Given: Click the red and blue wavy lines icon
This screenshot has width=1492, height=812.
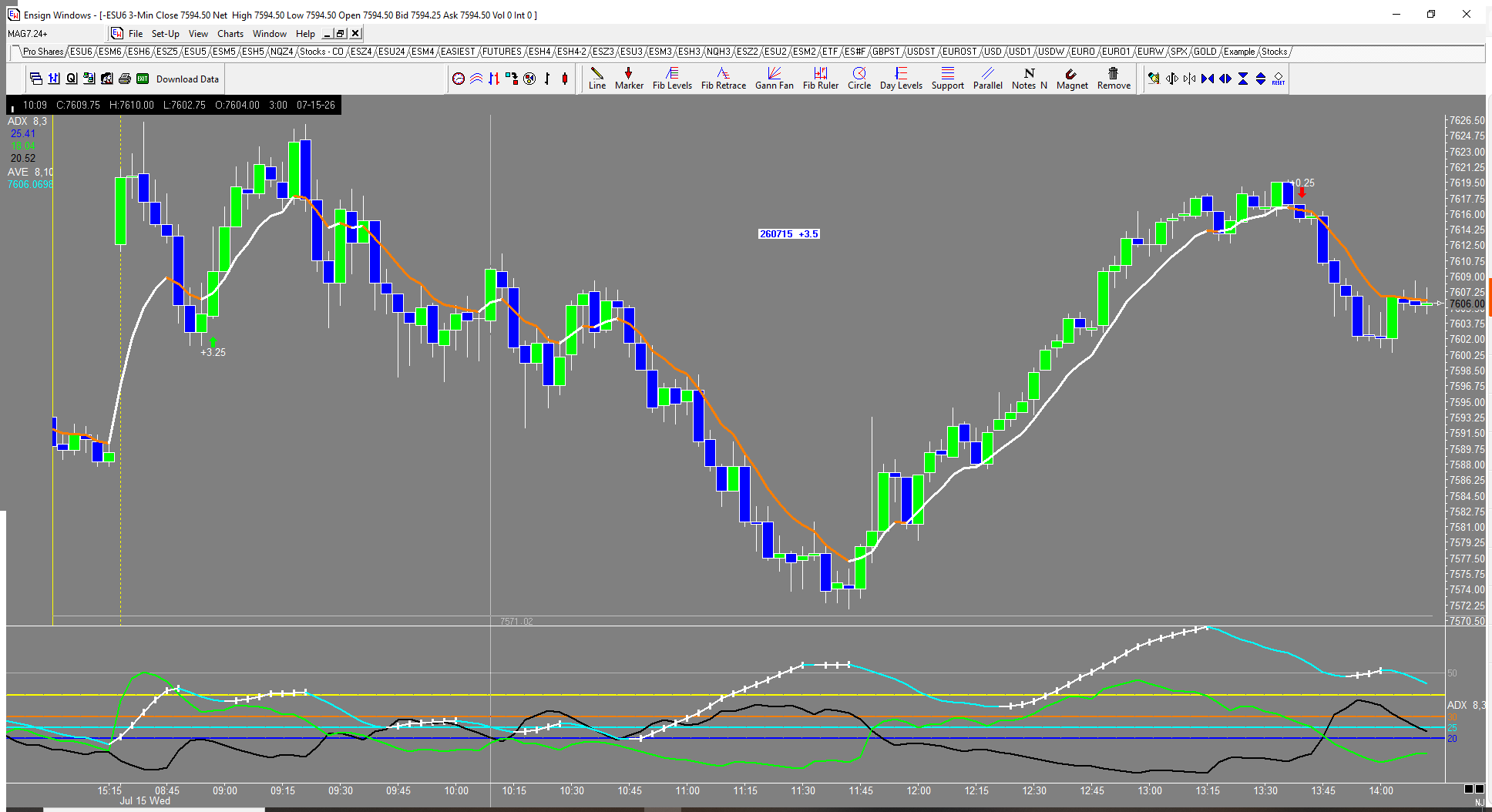Looking at the screenshot, I should (x=476, y=79).
